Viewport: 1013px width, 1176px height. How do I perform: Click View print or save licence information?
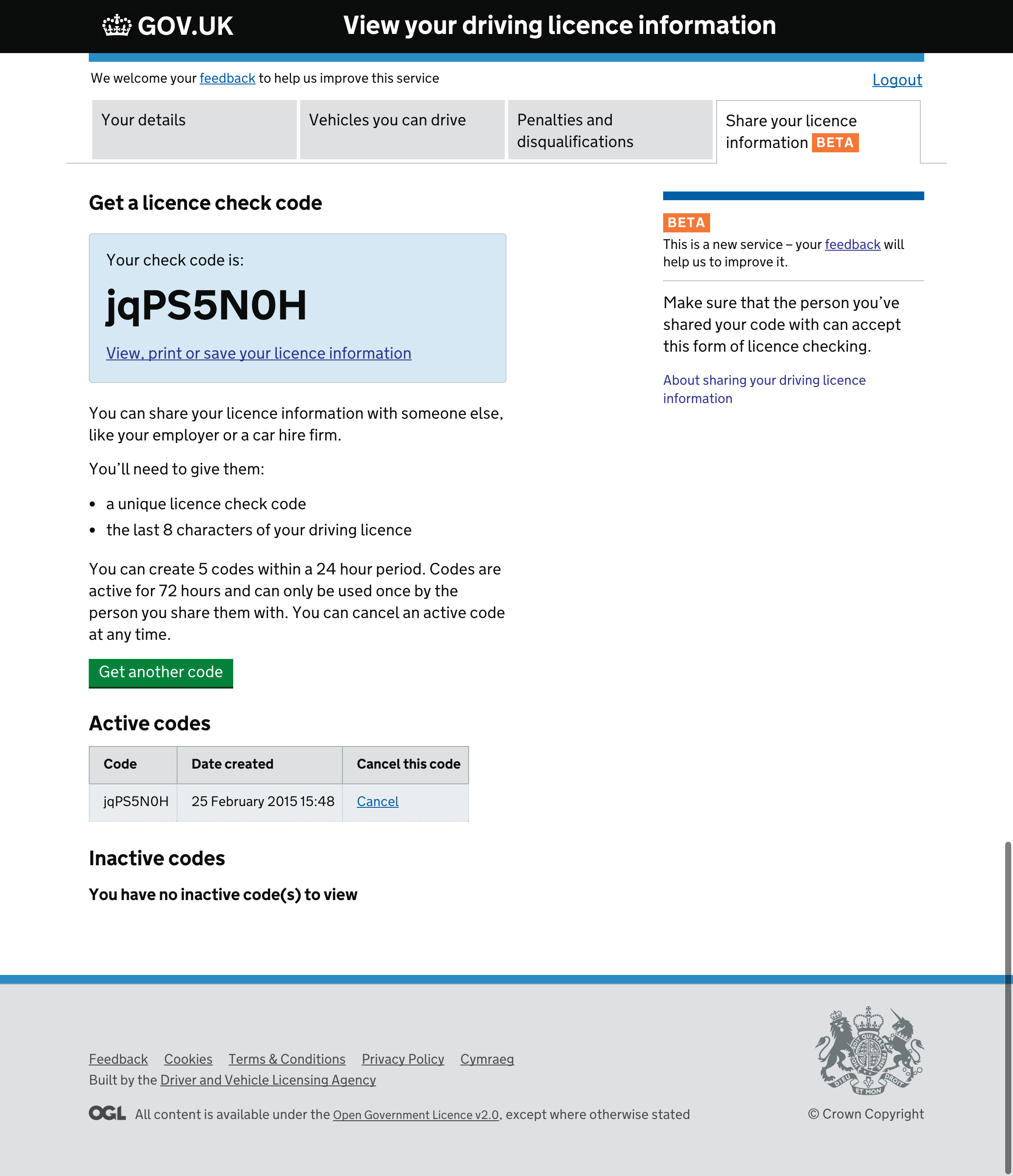tap(259, 353)
